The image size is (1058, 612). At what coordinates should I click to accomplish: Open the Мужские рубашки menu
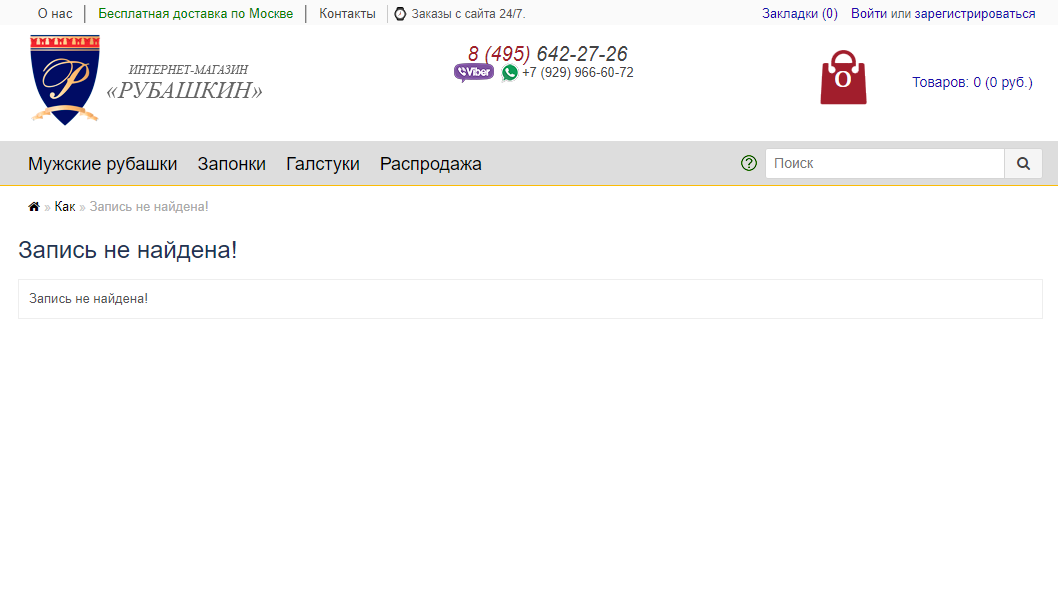pos(102,164)
